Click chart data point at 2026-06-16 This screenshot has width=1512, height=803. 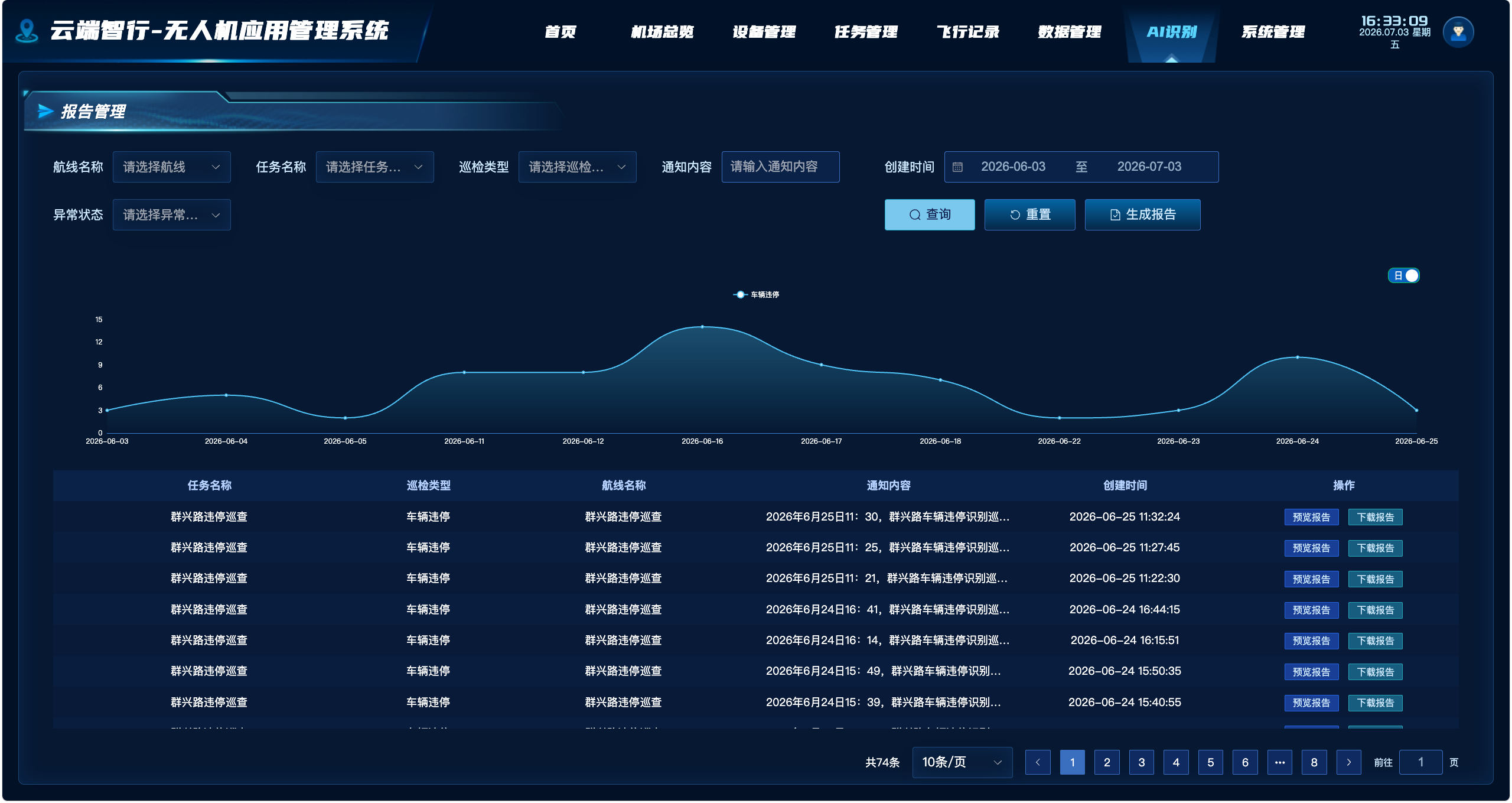coord(702,327)
